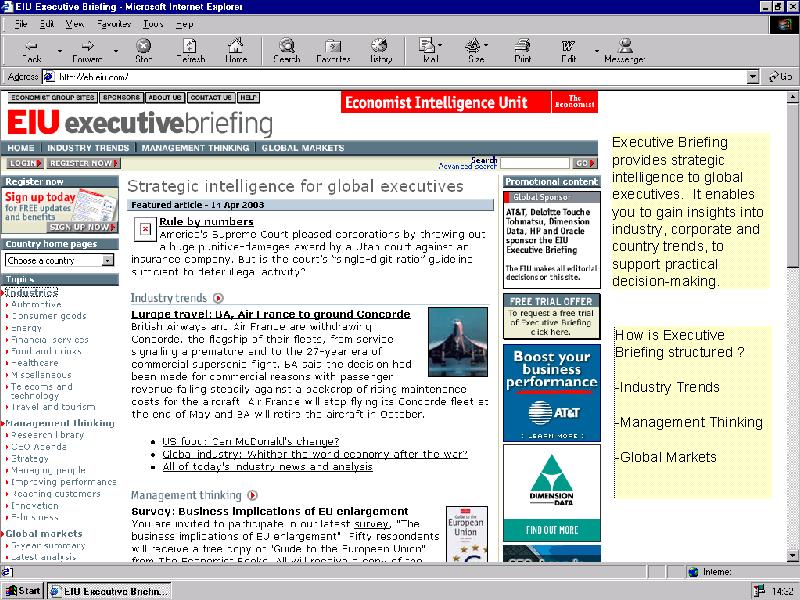Open the Forward button history dropdown arrow

click(116, 51)
